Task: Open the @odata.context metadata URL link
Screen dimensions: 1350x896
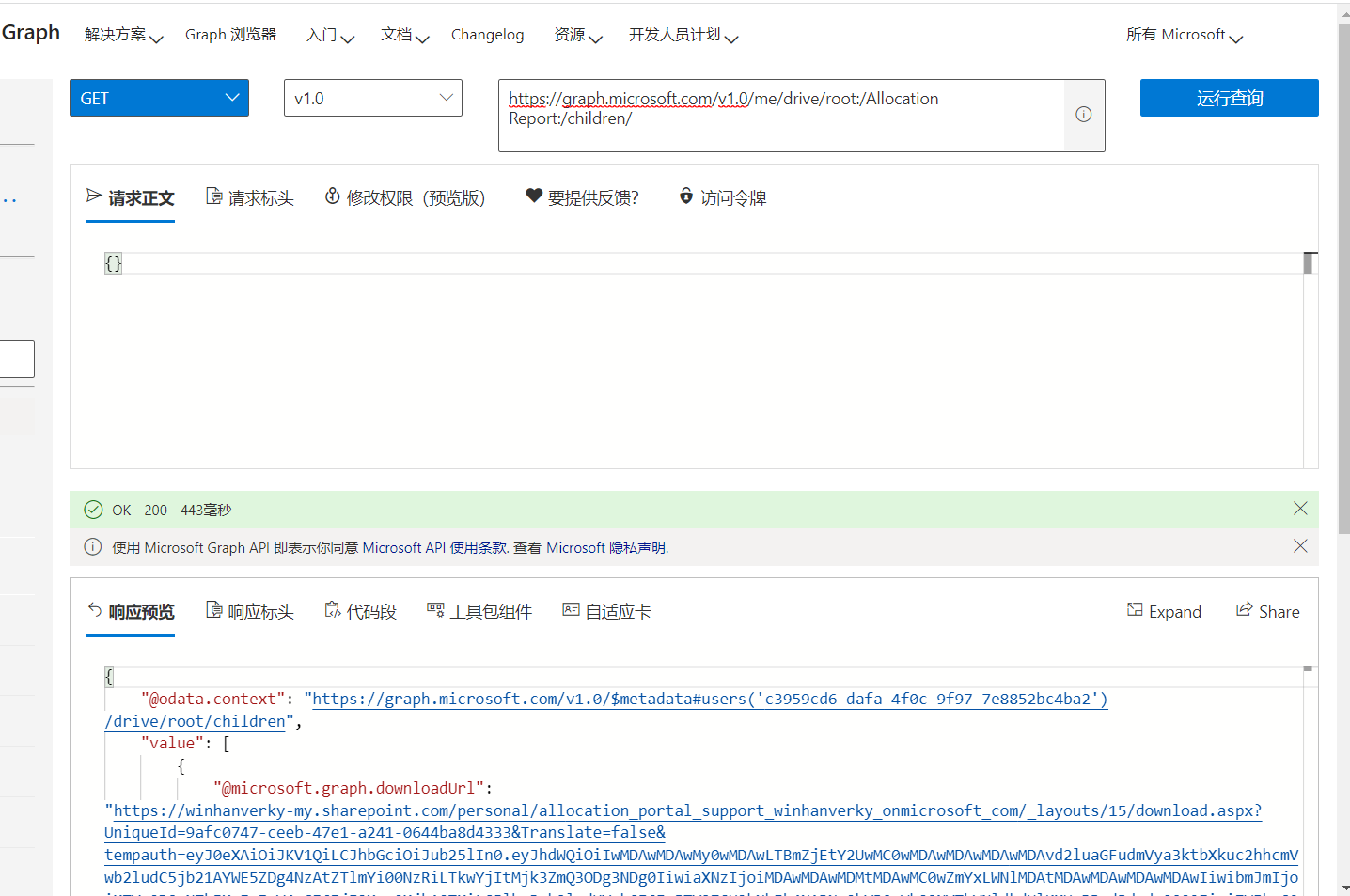Action: (x=710, y=699)
